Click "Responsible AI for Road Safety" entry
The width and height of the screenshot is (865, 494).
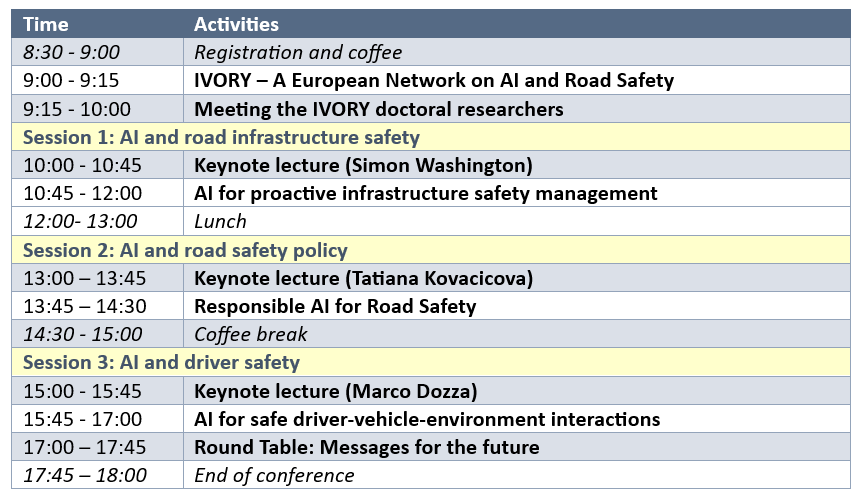pyautogui.click(x=335, y=306)
